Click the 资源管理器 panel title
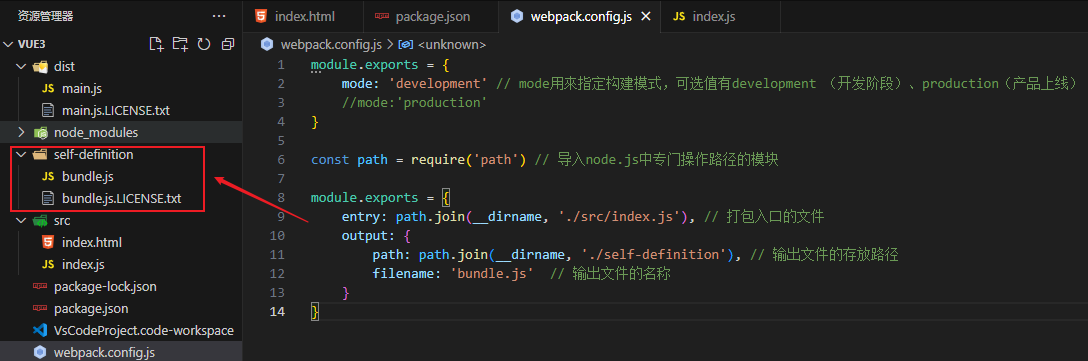 point(45,16)
